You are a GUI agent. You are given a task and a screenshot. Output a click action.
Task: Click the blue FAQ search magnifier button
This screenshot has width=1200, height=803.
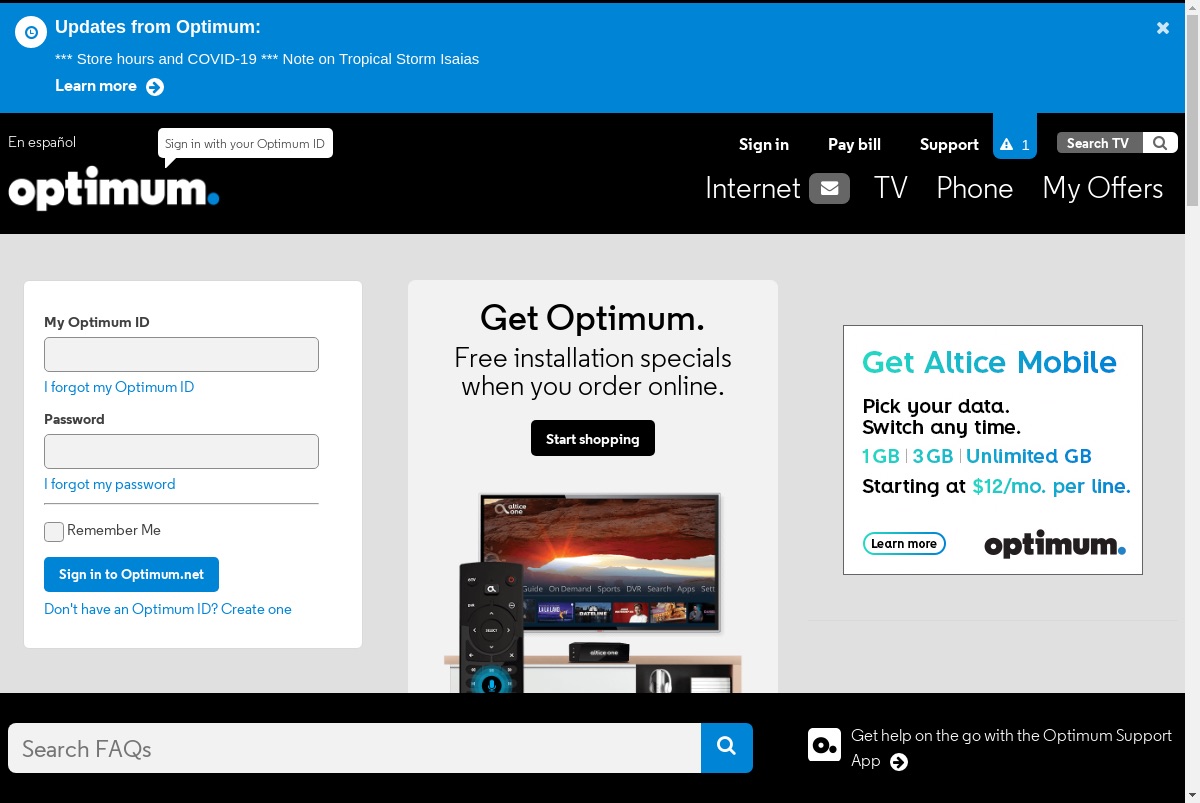(727, 748)
